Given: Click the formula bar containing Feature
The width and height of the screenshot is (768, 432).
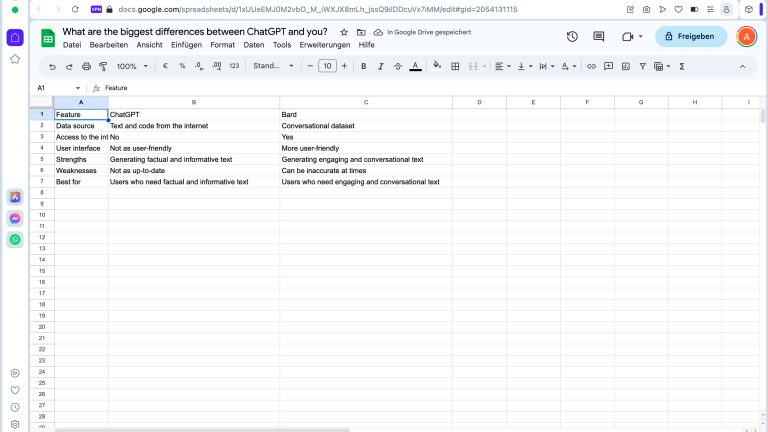Looking at the screenshot, I should click(x=431, y=88).
